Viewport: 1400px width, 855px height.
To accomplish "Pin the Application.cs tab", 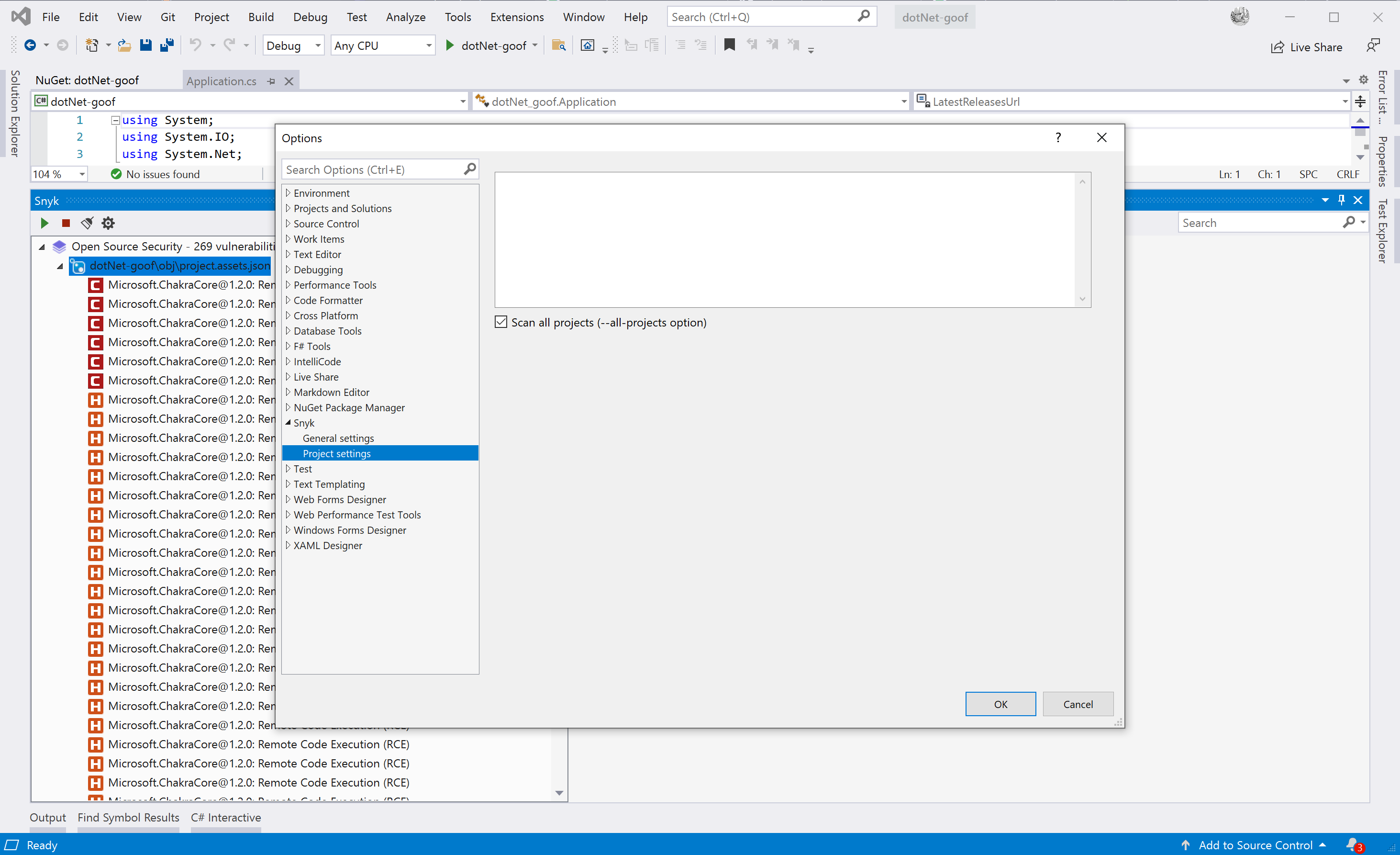I will pos(271,81).
